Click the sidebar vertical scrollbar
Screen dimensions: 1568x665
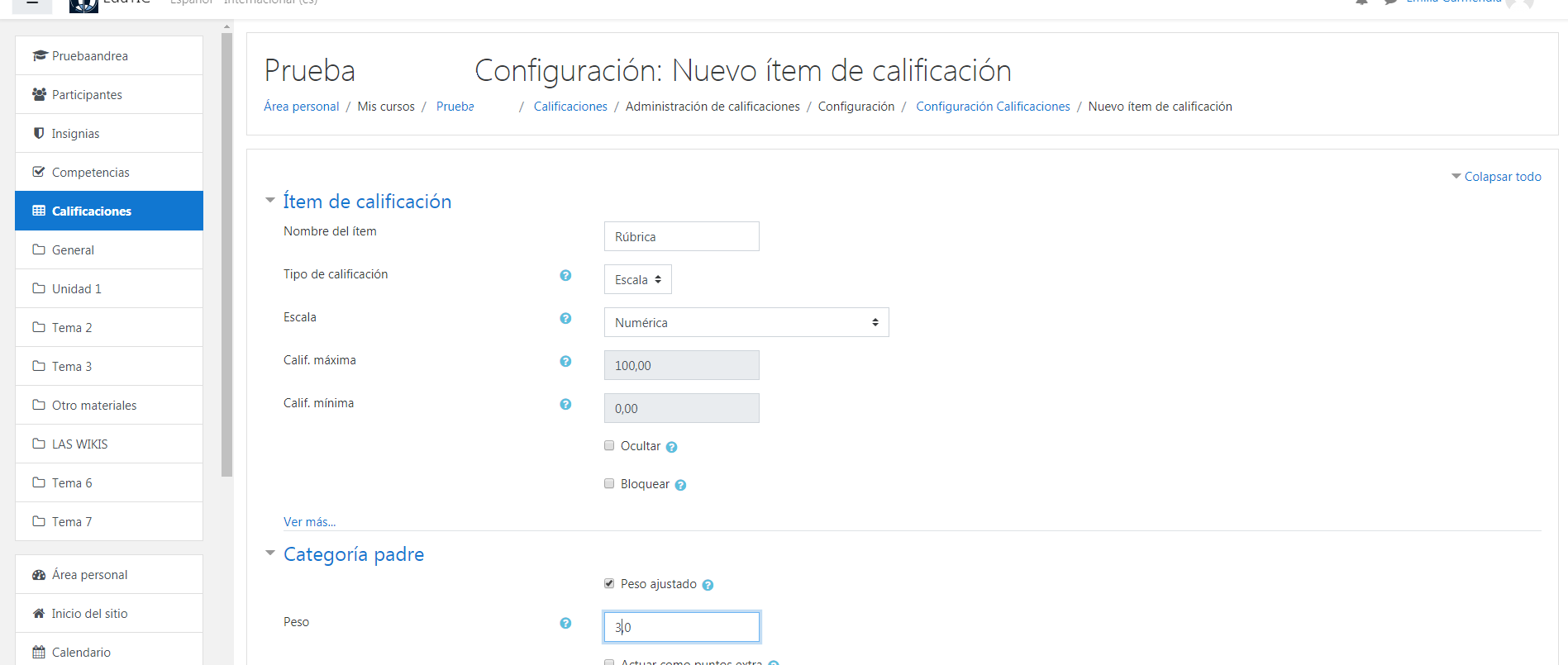click(x=226, y=254)
